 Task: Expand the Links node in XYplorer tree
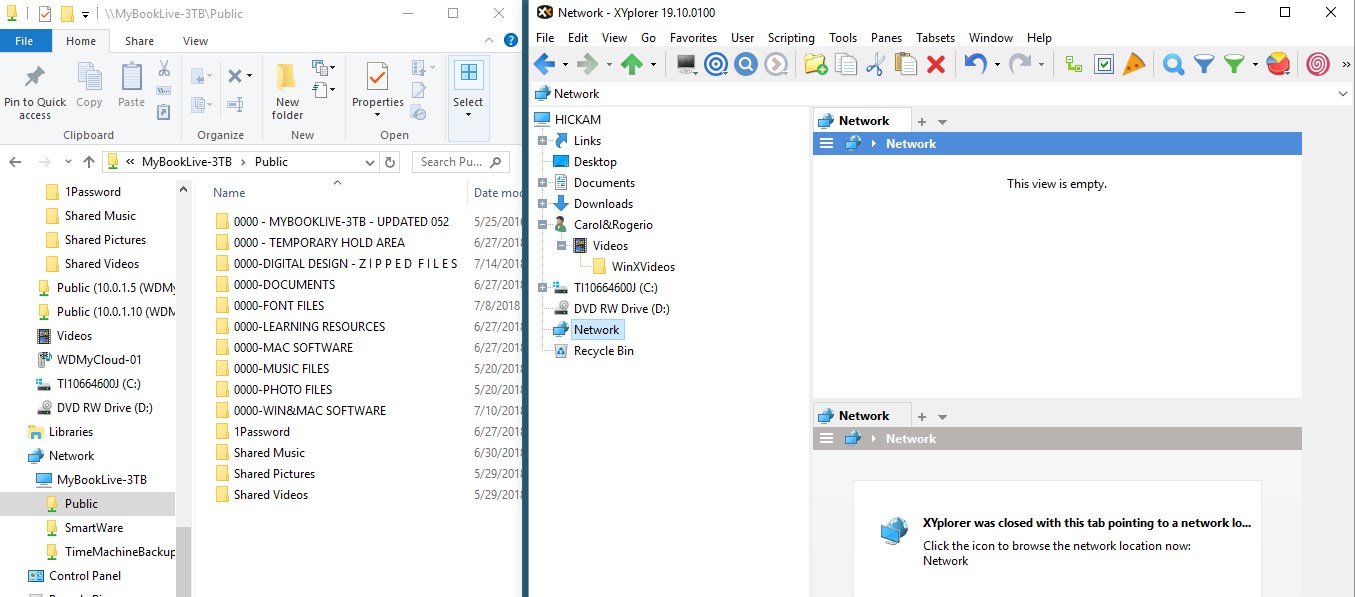[x=543, y=141]
